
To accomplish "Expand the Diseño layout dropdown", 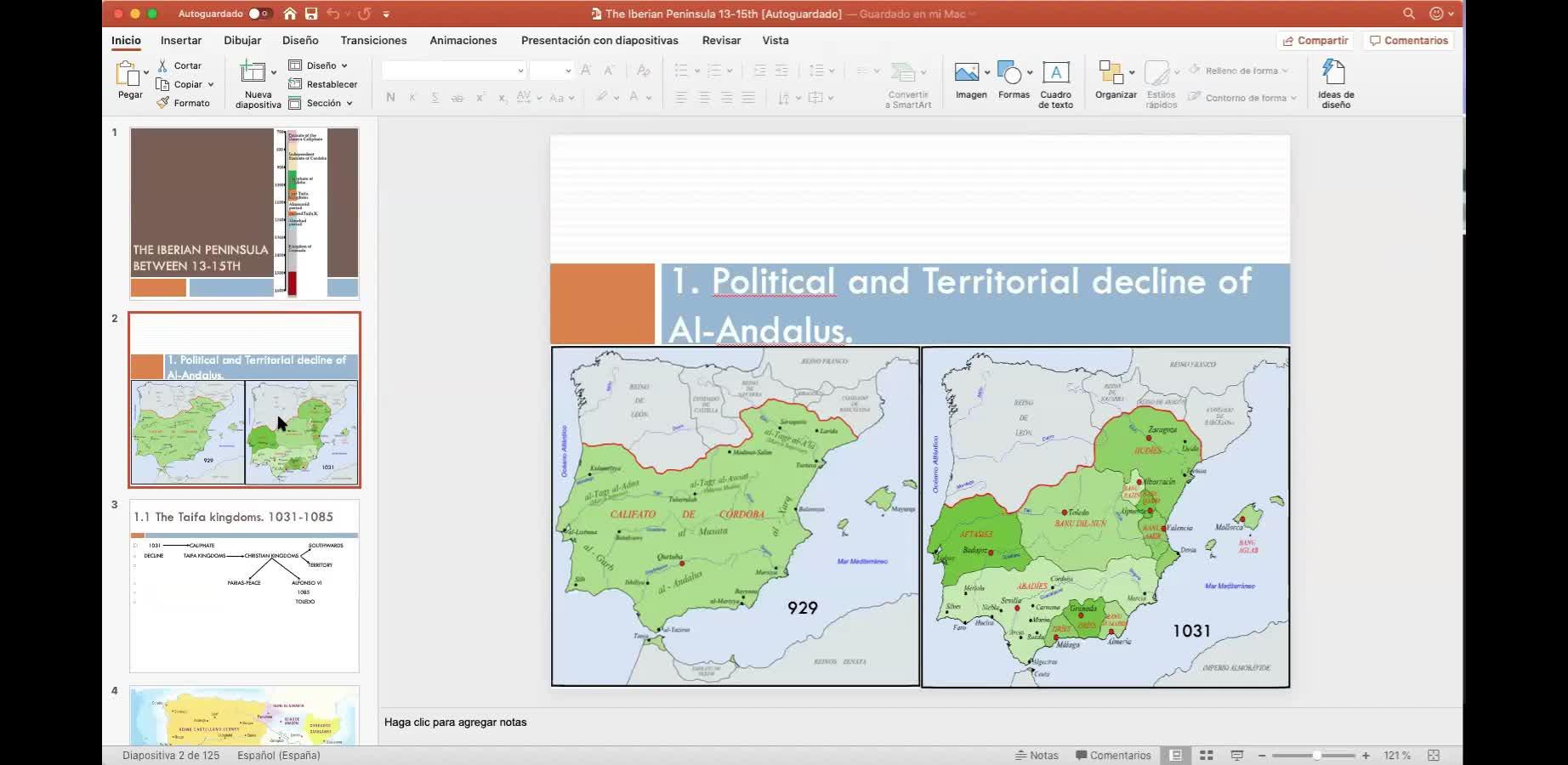I will click(344, 65).
